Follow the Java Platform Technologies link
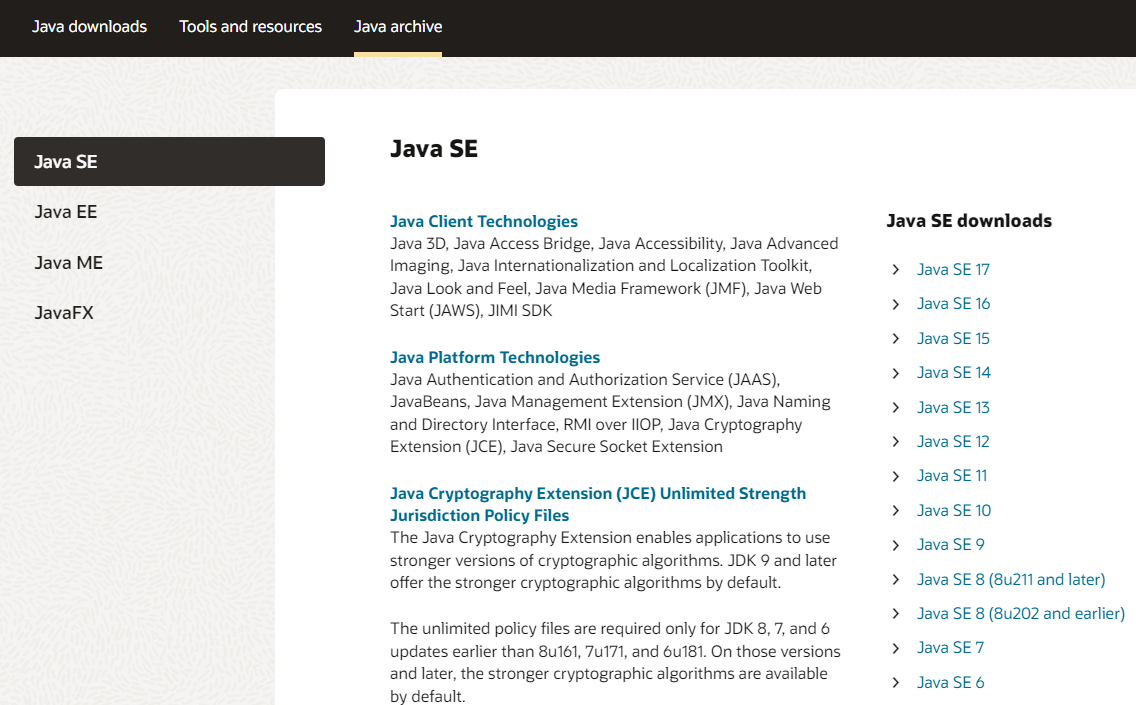The width and height of the screenshot is (1136, 705). pos(495,357)
